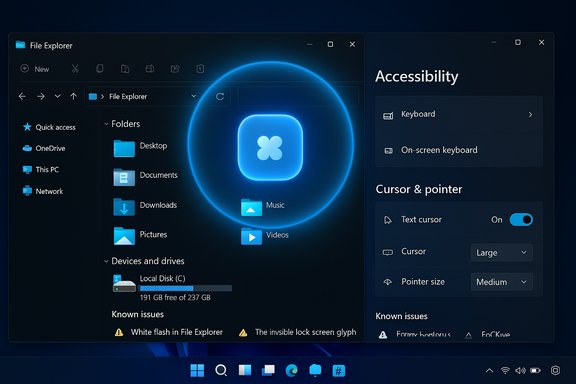Open the Videos folder icon

251,236
